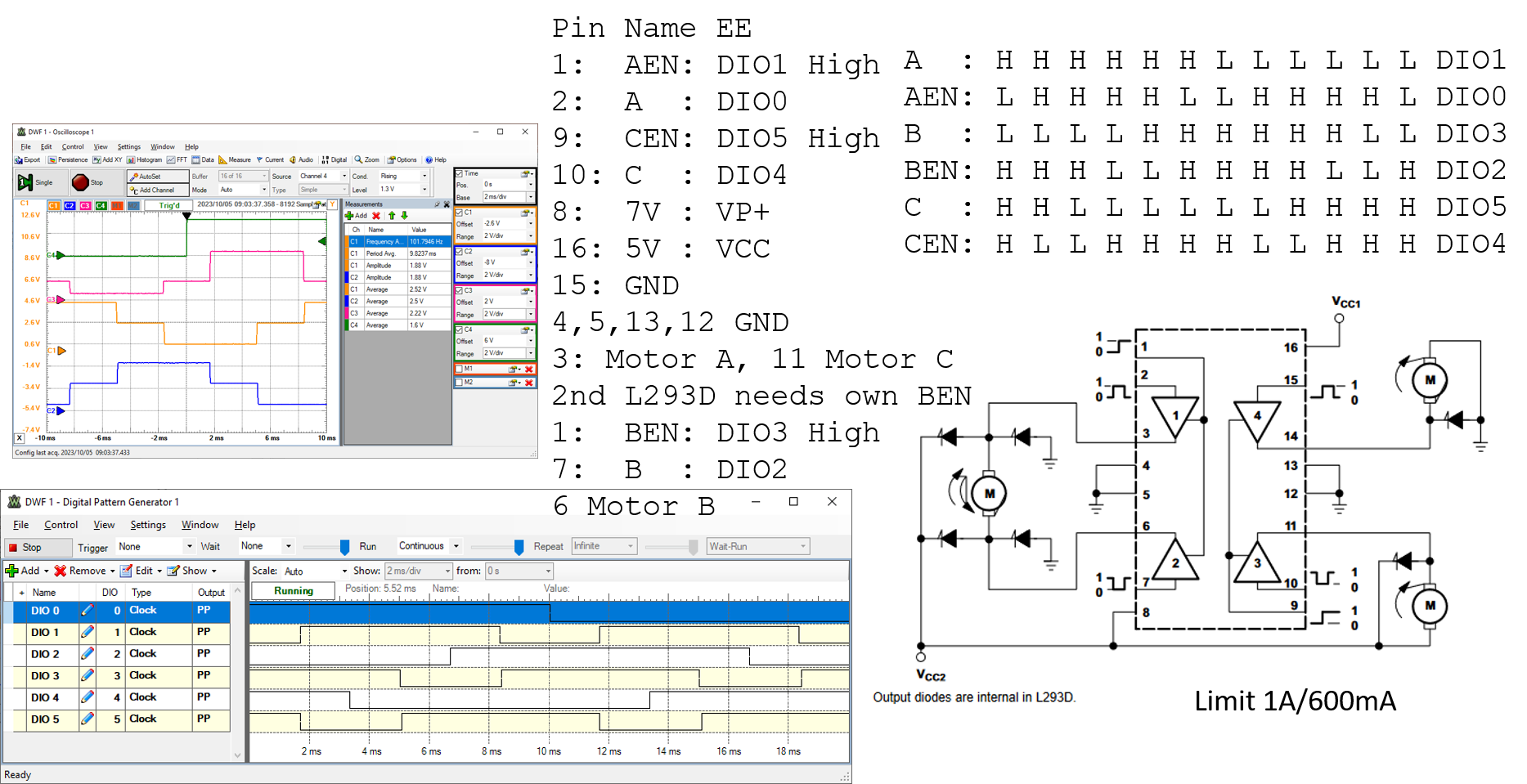1527x784 pixels.
Task: Click the FFT icon in oscilloscope toolbar
Action: click(x=177, y=160)
